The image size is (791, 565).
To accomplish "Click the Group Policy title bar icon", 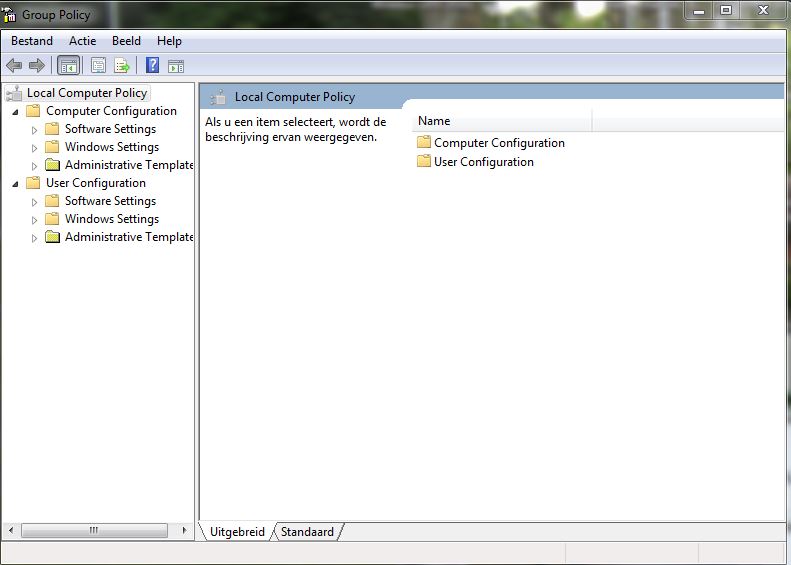I will tap(9, 15).
